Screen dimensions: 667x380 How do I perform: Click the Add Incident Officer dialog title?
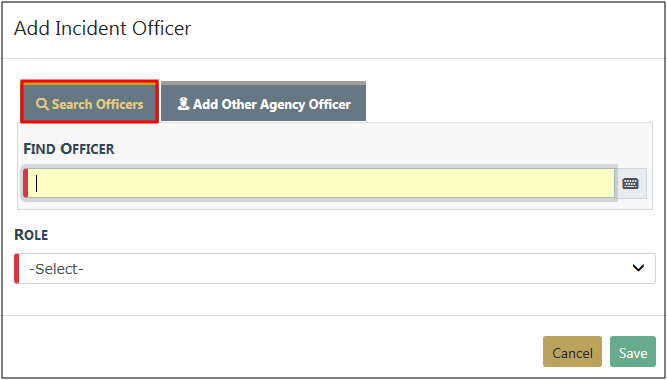pyautogui.click(x=103, y=29)
